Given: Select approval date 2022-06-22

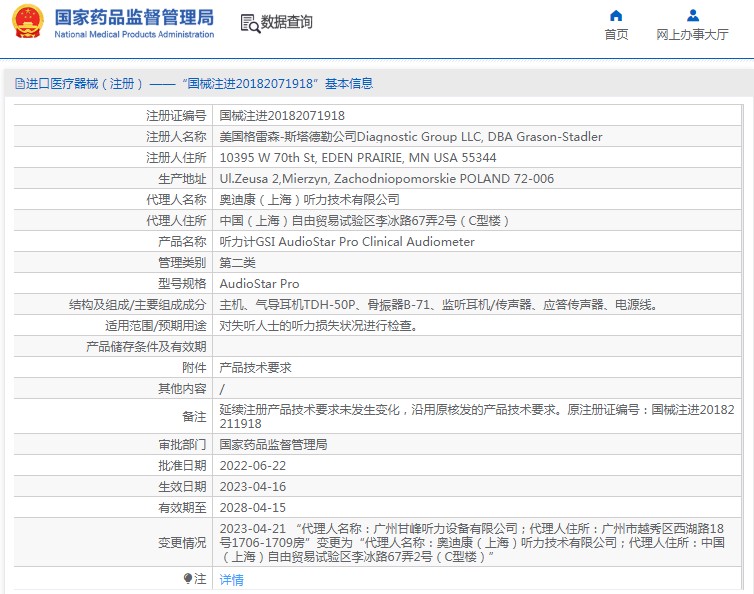Looking at the screenshot, I should [x=252, y=466].
